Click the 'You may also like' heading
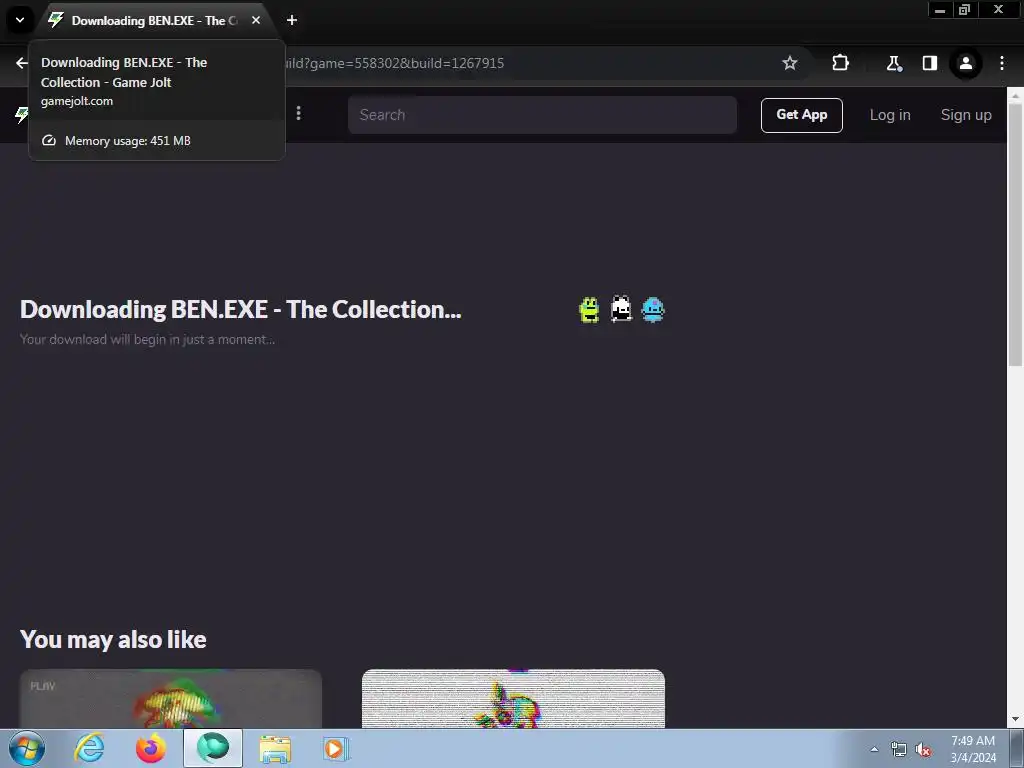 point(113,639)
